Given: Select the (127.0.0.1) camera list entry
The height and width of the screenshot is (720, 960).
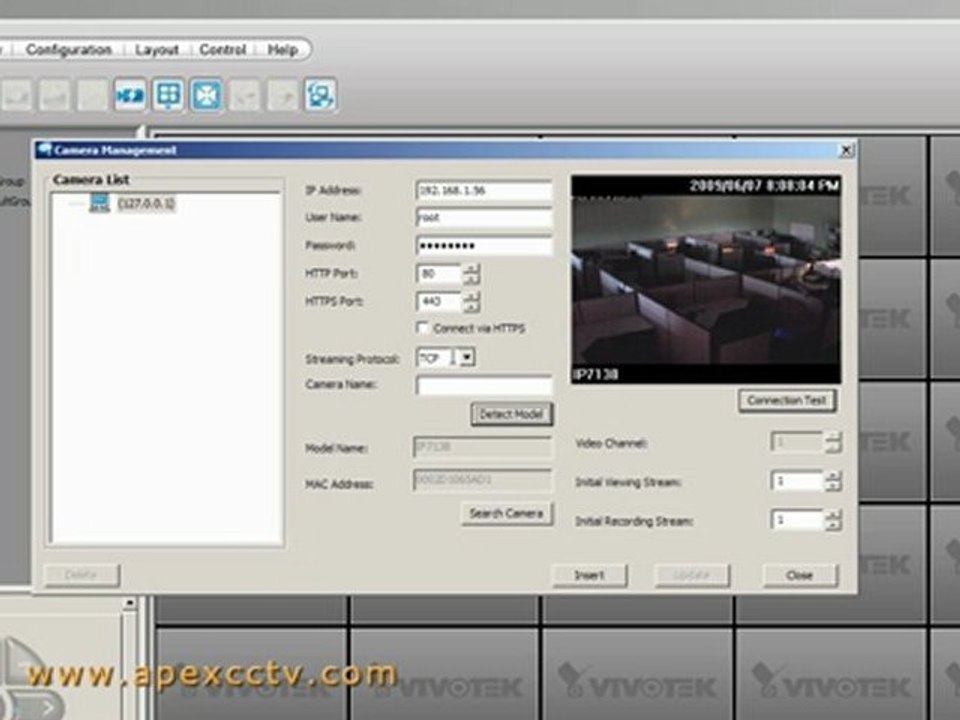Looking at the screenshot, I should (x=146, y=203).
